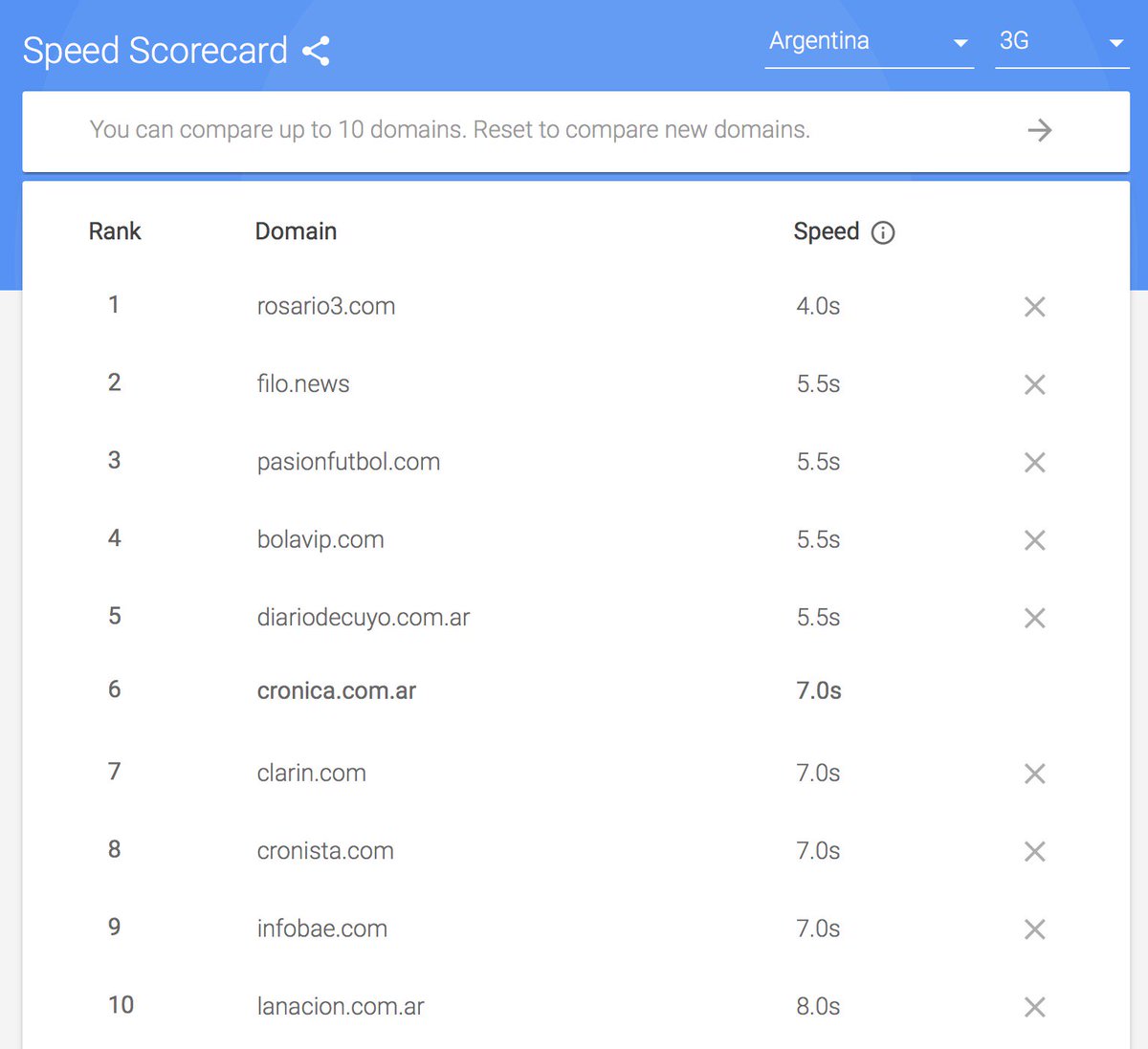Image resolution: width=1148 pixels, height=1049 pixels.
Task: Click the 5.5s speed for pasionfutbol.com
Action: click(818, 462)
